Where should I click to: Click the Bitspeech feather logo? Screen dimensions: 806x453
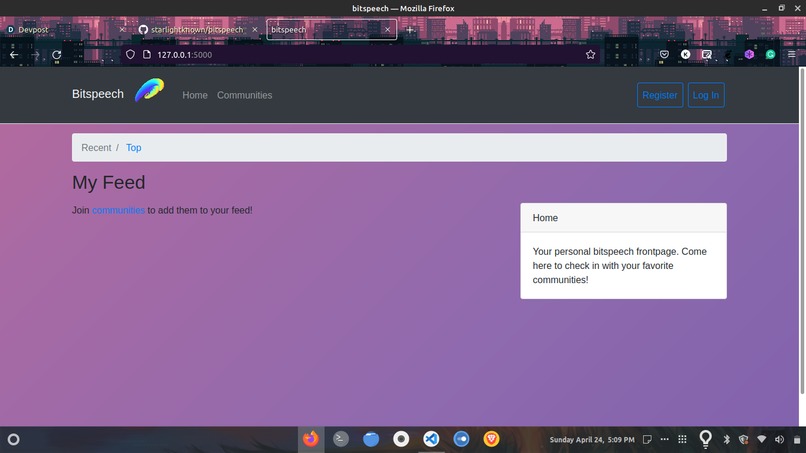150,90
